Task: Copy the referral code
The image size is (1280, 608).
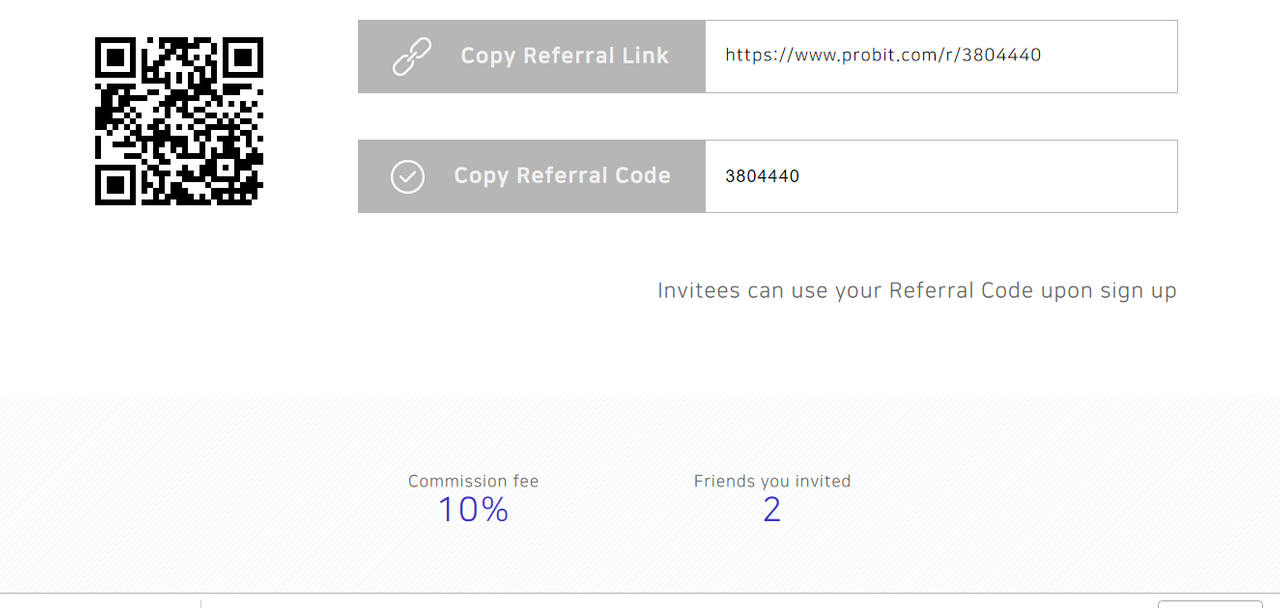Action: click(x=532, y=176)
